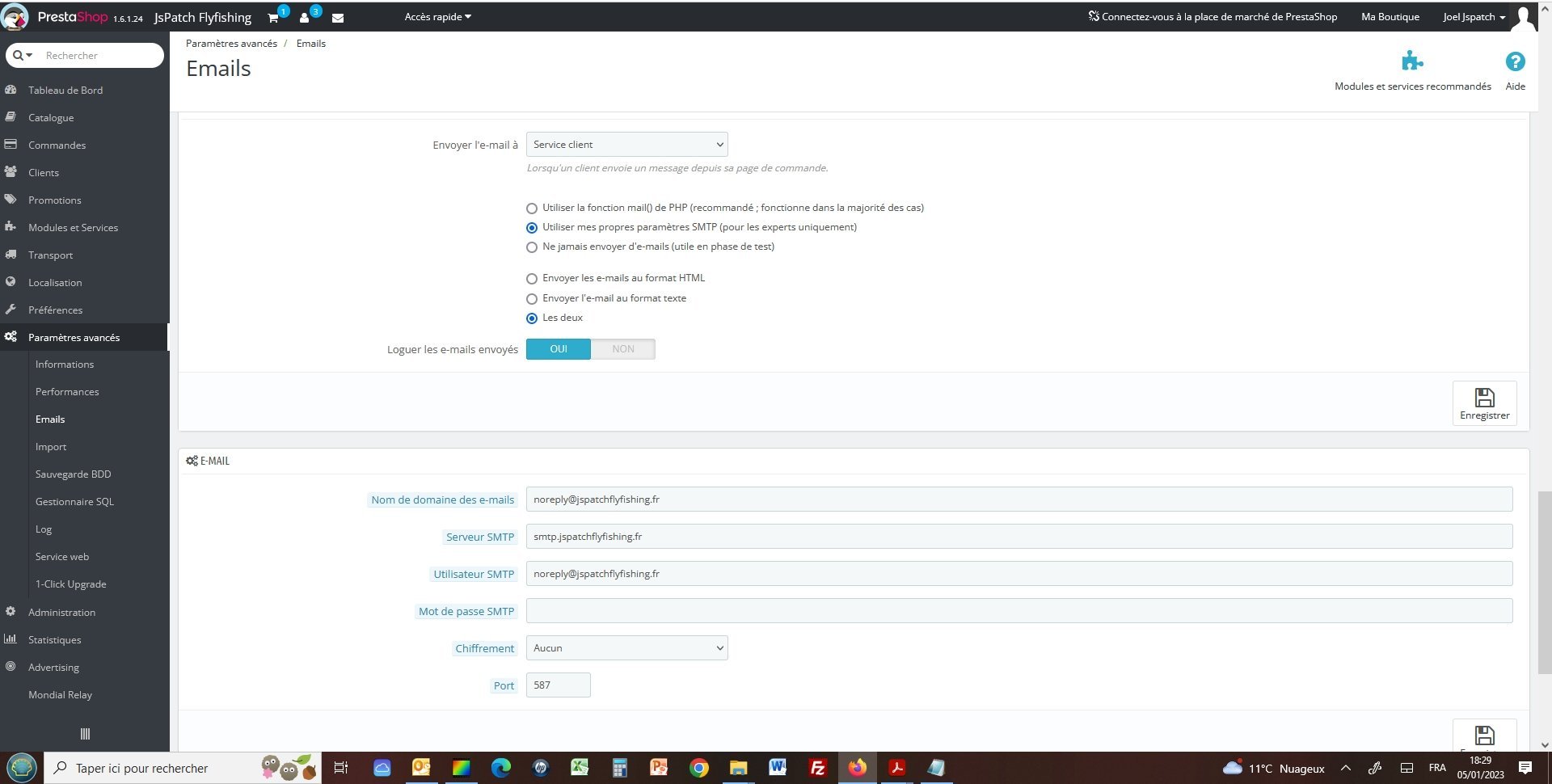Select the Les deux radio option

pos(532,318)
